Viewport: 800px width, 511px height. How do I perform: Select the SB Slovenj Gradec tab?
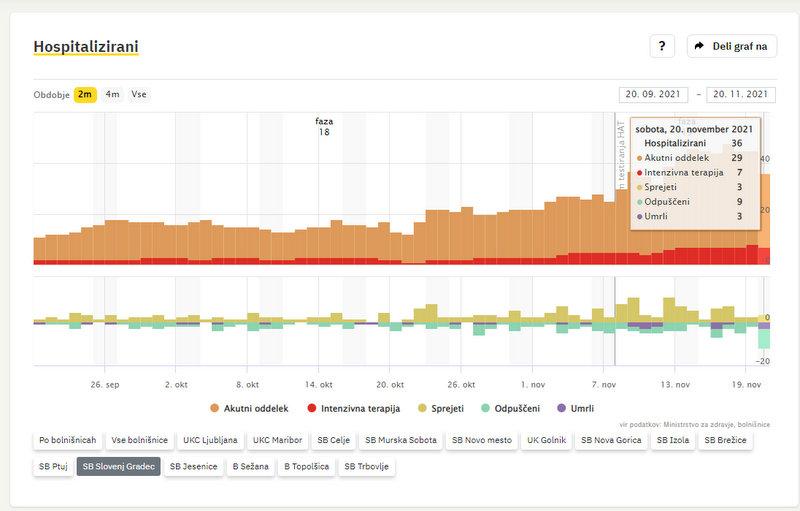[x=119, y=466]
